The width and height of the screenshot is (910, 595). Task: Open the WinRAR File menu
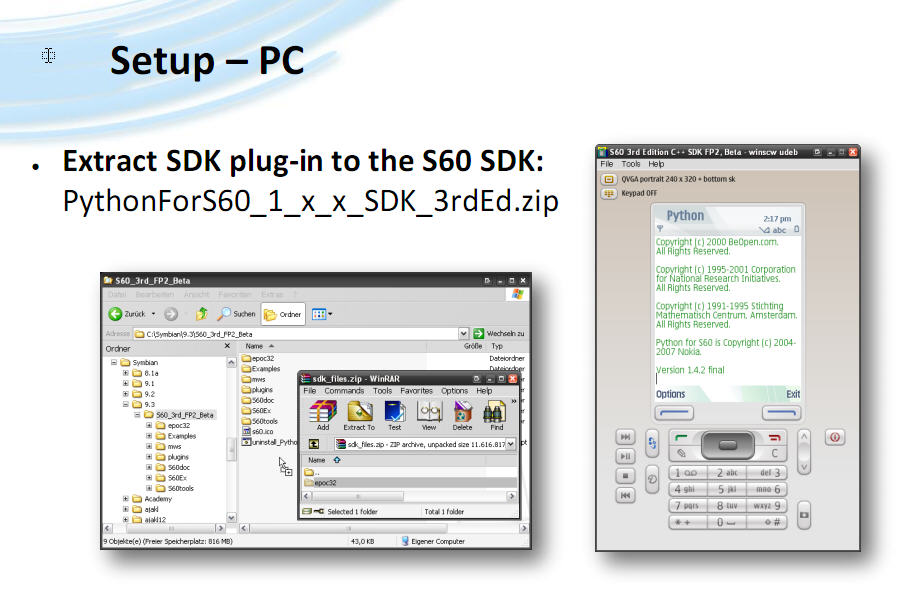(x=310, y=391)
